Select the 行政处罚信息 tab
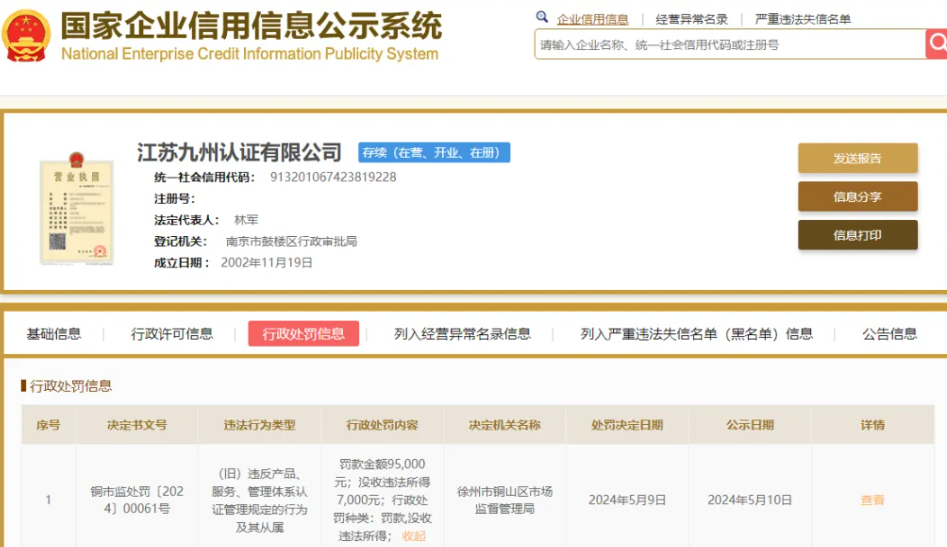Viewport: 947px width, 547px height. pos(303,334)
